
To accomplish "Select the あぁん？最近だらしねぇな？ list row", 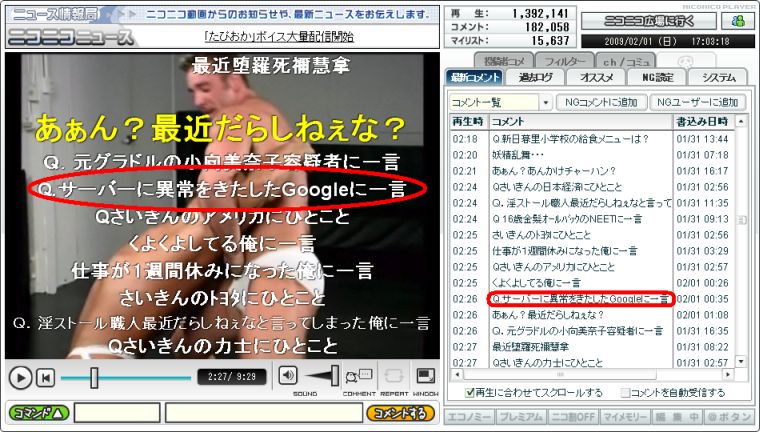I will pyautogui.click(x=591, y=315).
